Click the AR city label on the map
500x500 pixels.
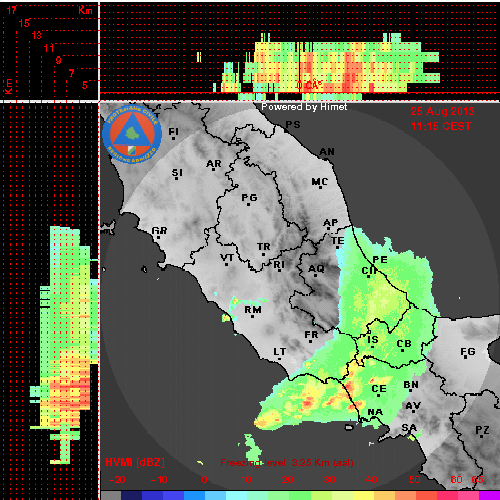click(214, 164)
